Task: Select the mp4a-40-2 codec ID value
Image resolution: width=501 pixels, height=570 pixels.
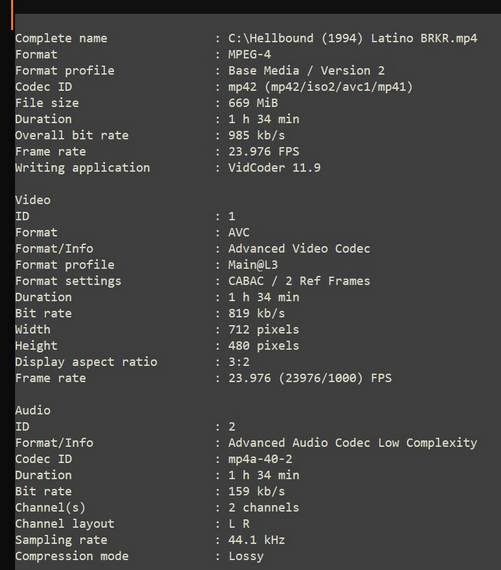Action: pos(260,459)
